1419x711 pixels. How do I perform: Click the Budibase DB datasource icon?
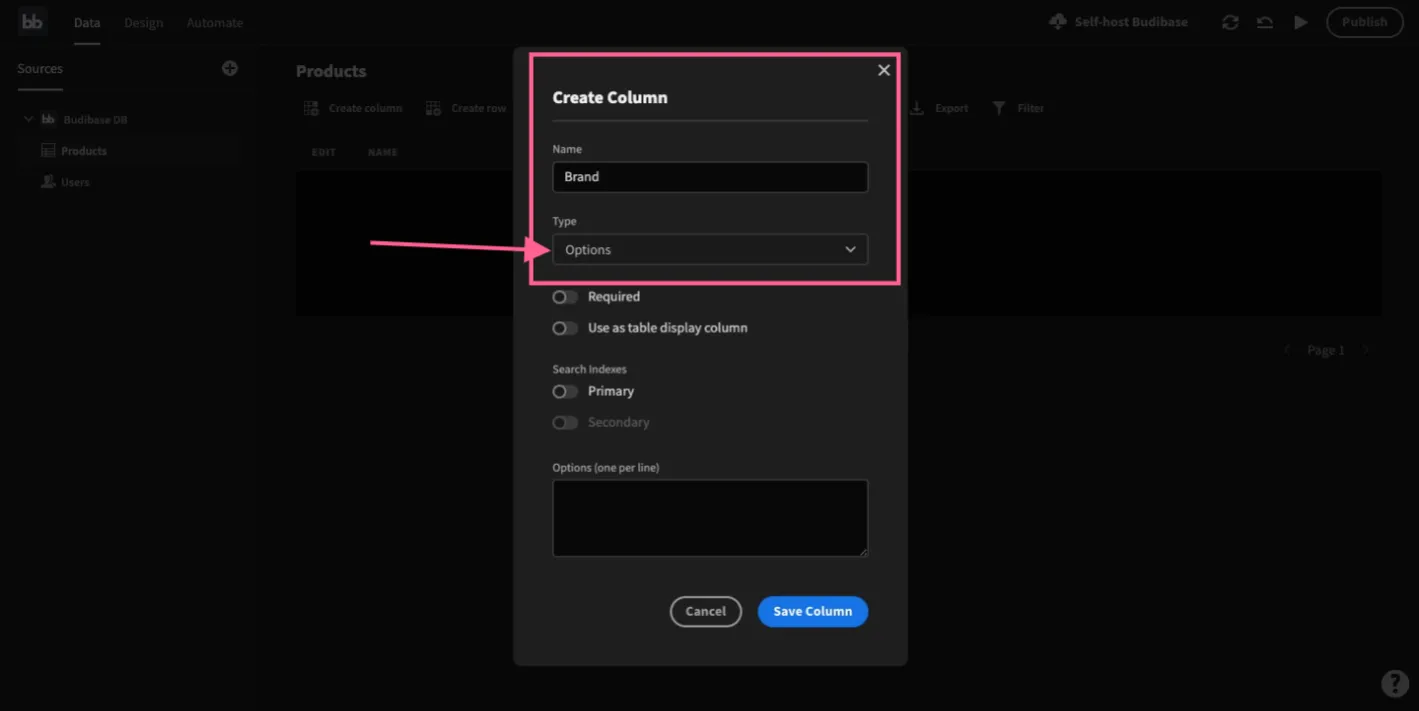pyautogui.click(x=48, y=119)
